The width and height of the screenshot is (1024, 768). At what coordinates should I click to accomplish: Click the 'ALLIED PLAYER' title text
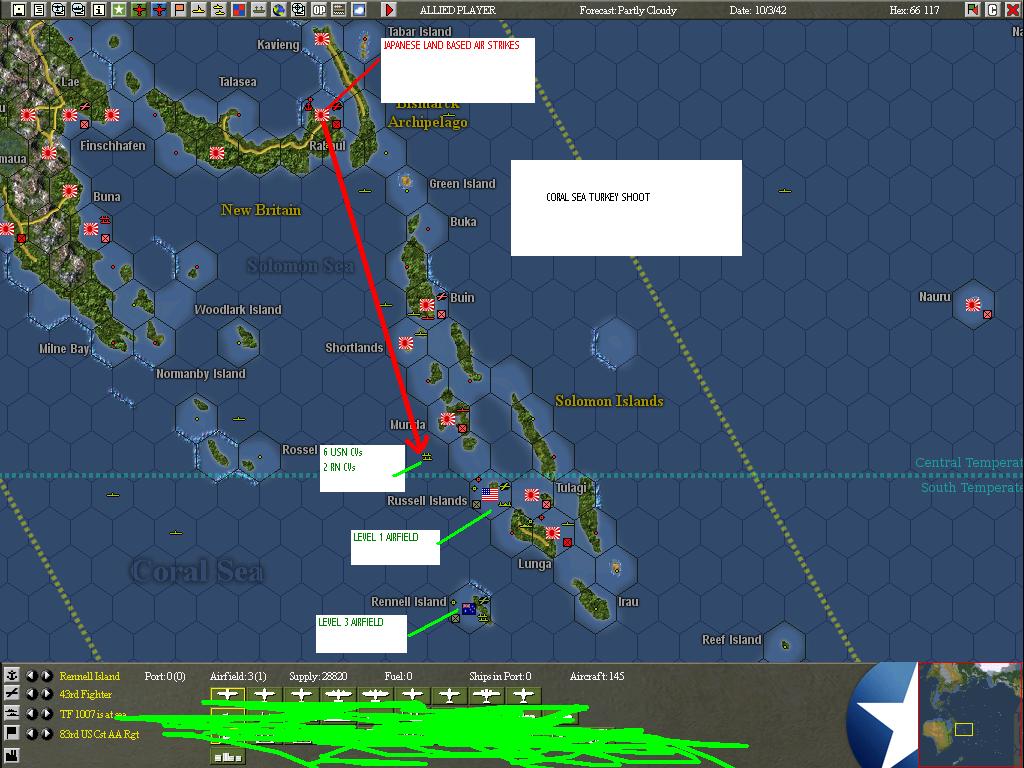457,10
